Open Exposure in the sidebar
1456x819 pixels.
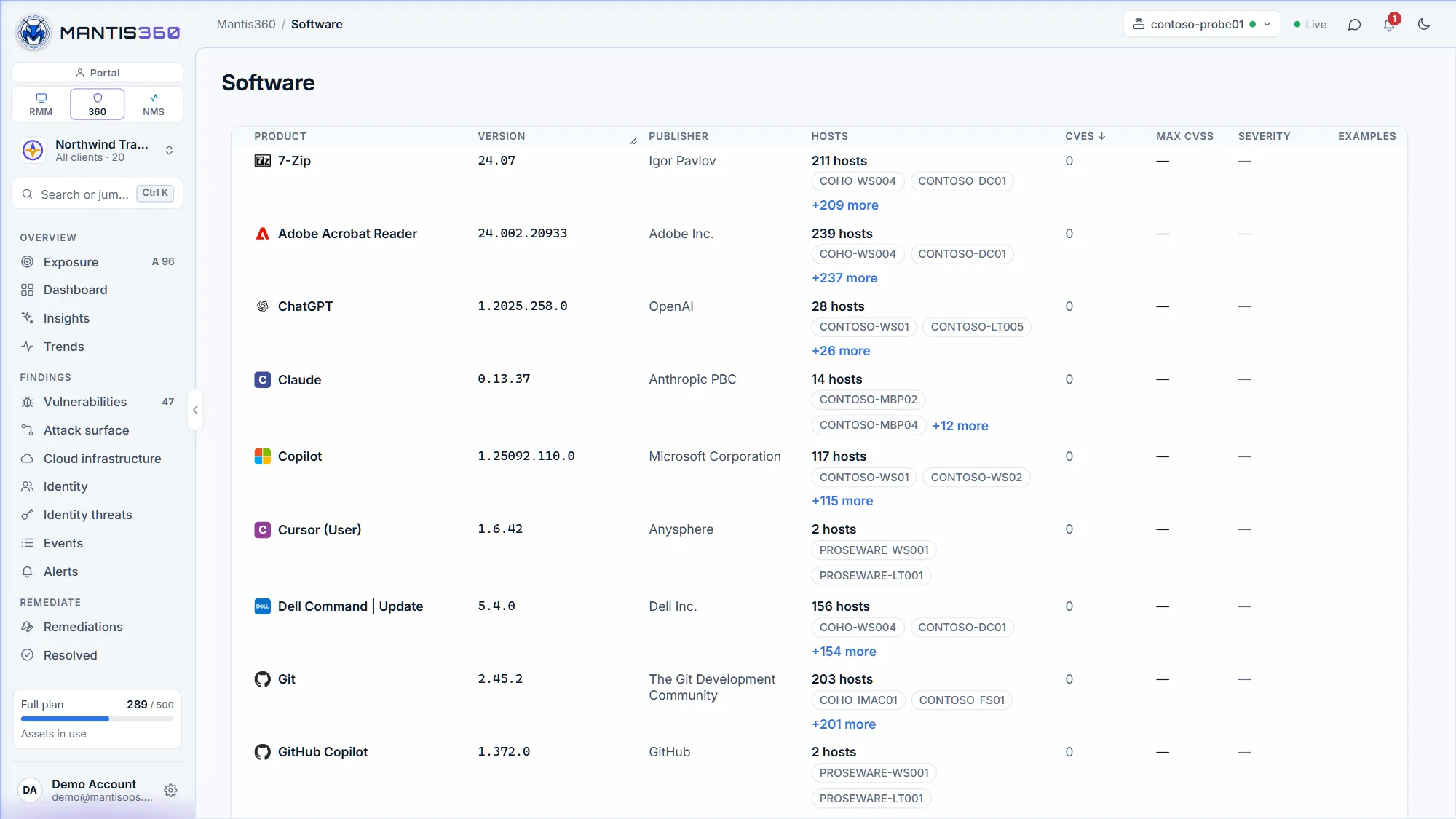98,262
